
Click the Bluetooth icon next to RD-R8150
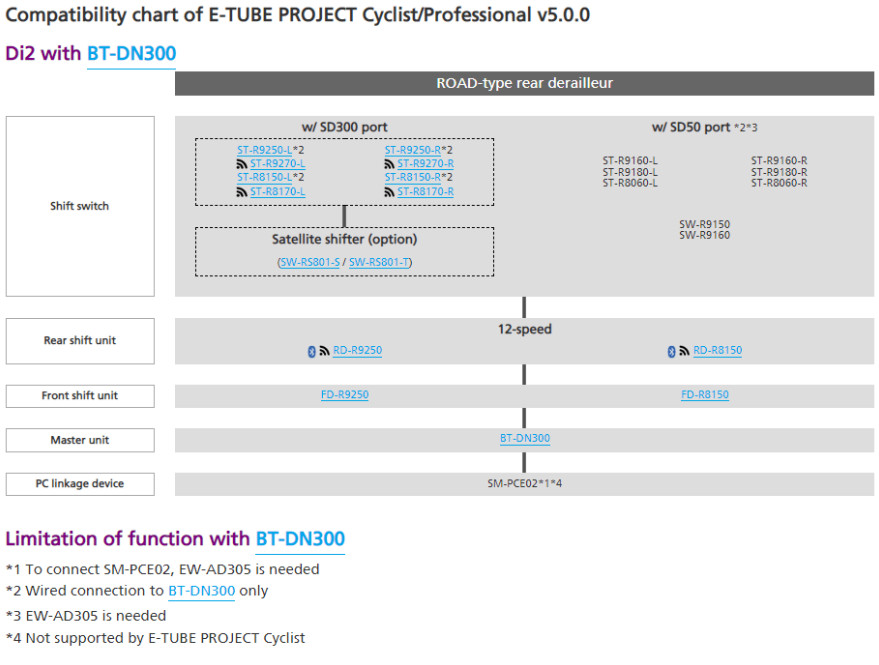tap(672, 352)
